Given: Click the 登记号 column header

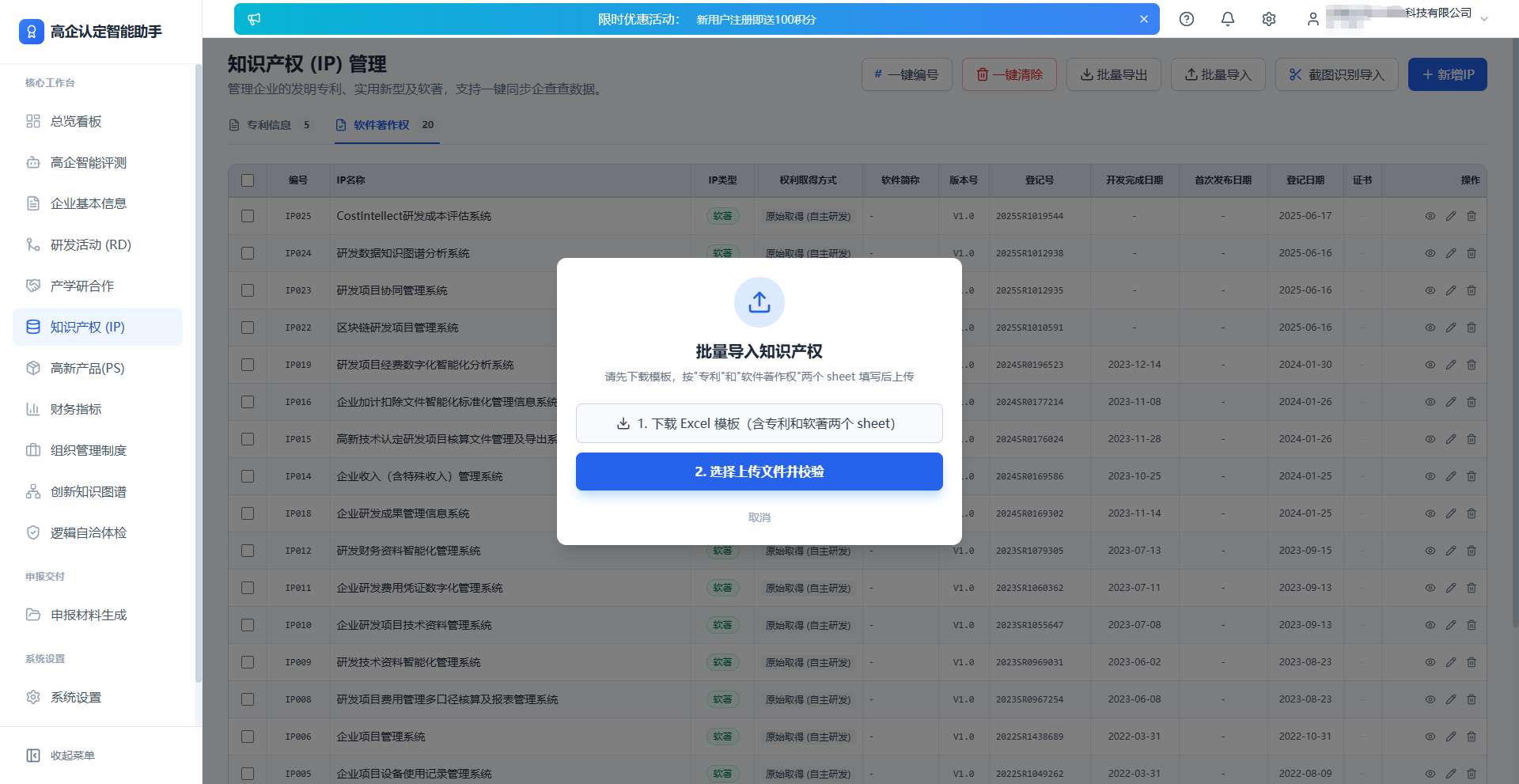Looking at the screenshot, I should point(1040,180).
